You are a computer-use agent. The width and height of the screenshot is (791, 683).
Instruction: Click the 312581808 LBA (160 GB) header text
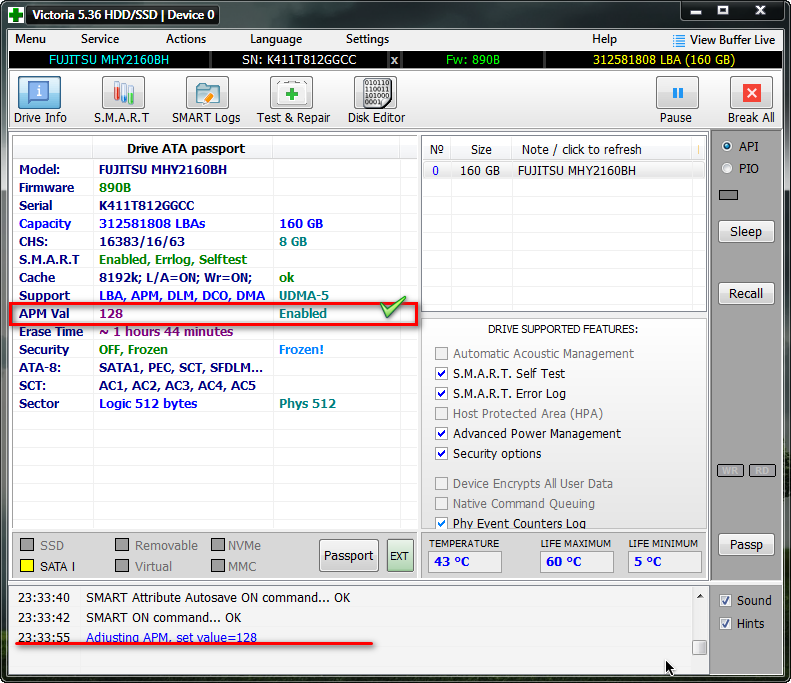[x=664, y=60]
